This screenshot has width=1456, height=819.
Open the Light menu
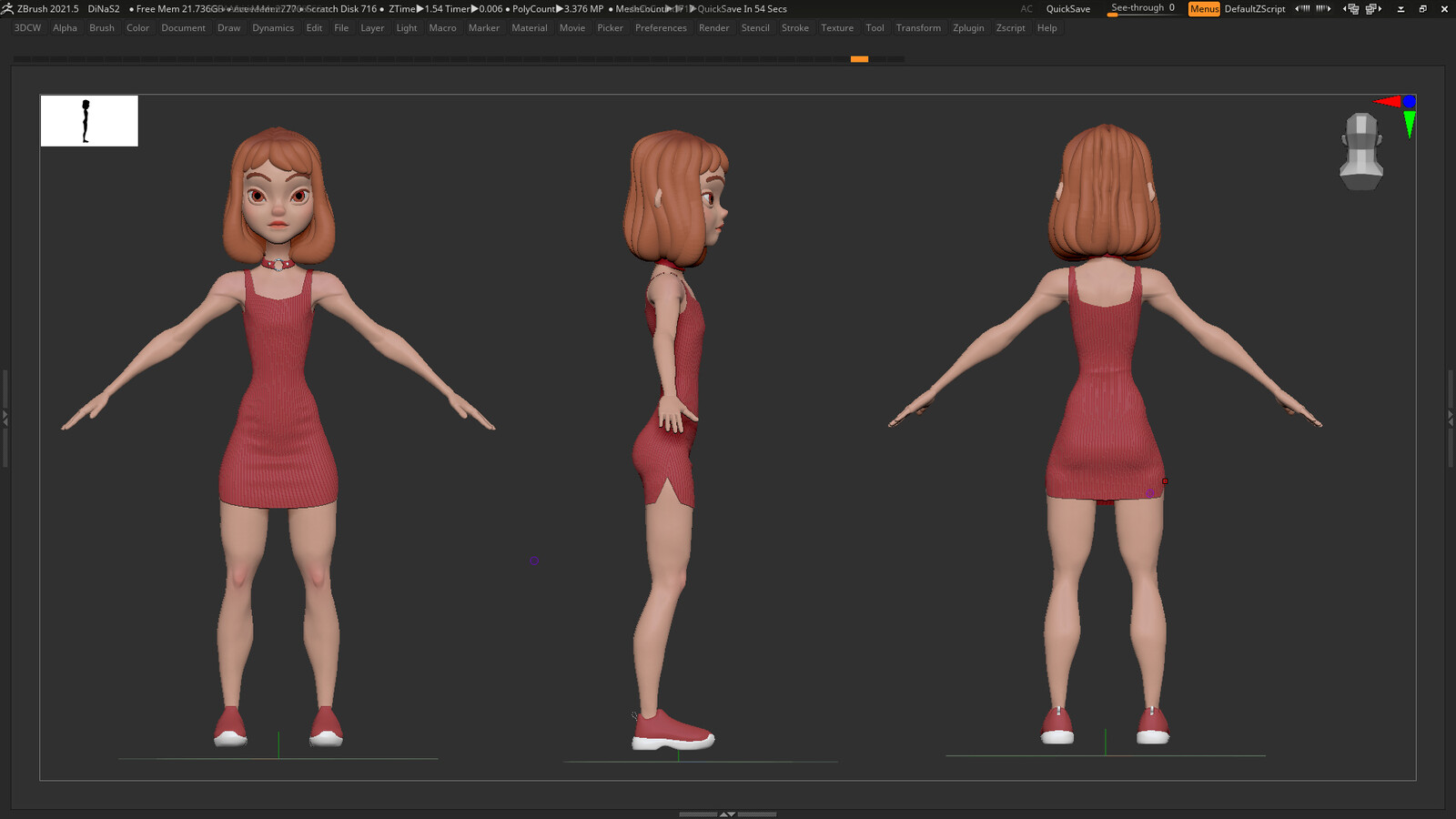click(406, 28)
